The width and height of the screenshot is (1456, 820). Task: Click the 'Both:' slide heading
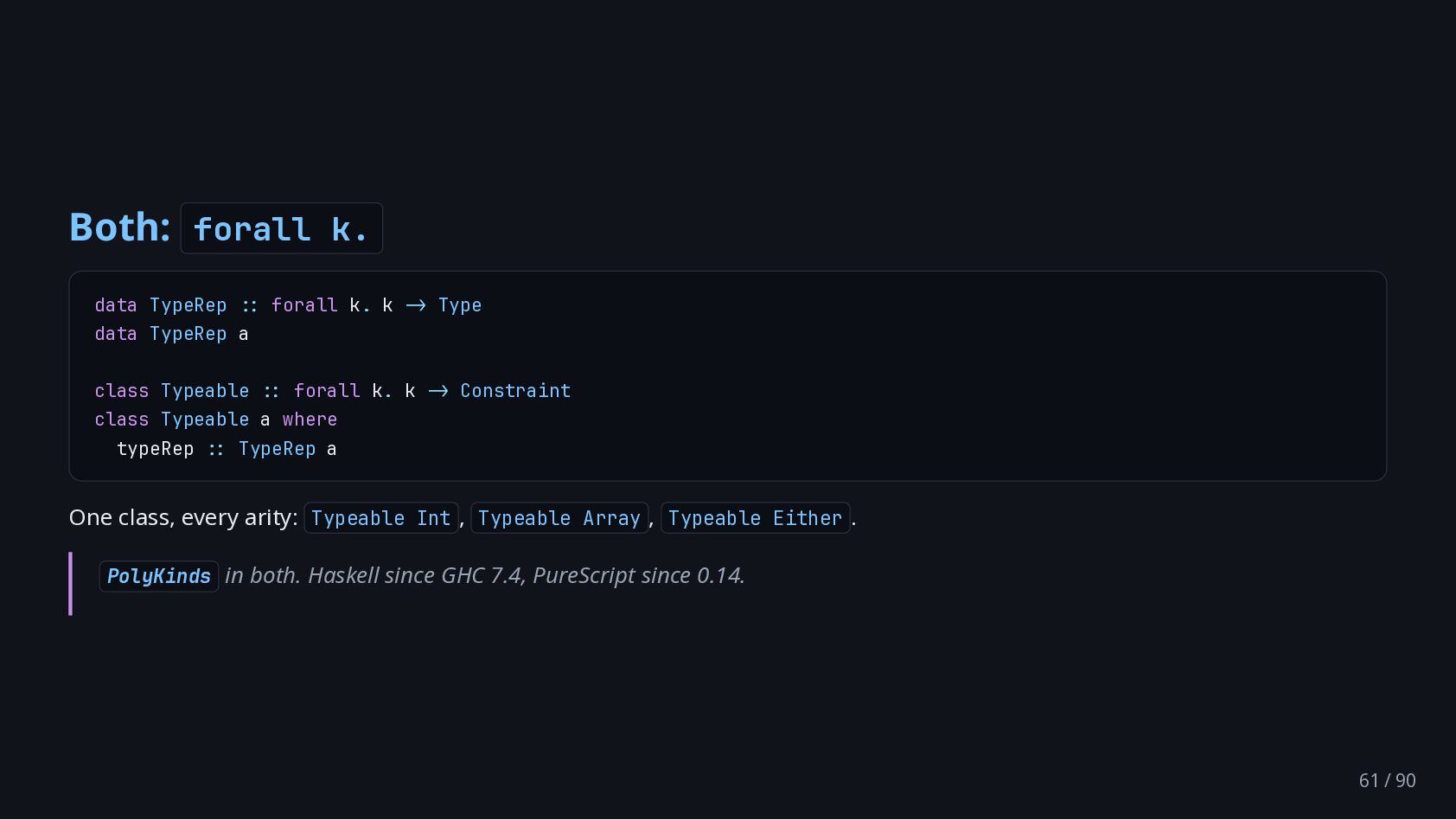pos(120,227)
